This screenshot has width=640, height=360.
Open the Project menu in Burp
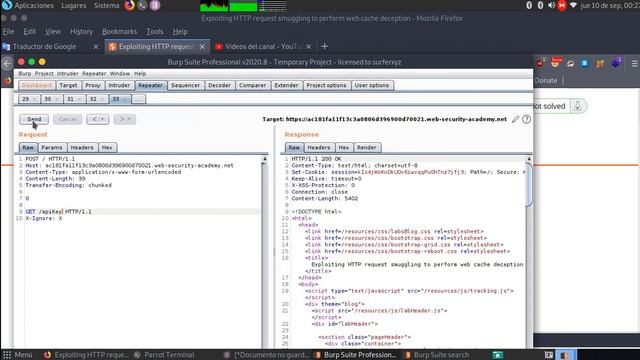tap(44, 73)
